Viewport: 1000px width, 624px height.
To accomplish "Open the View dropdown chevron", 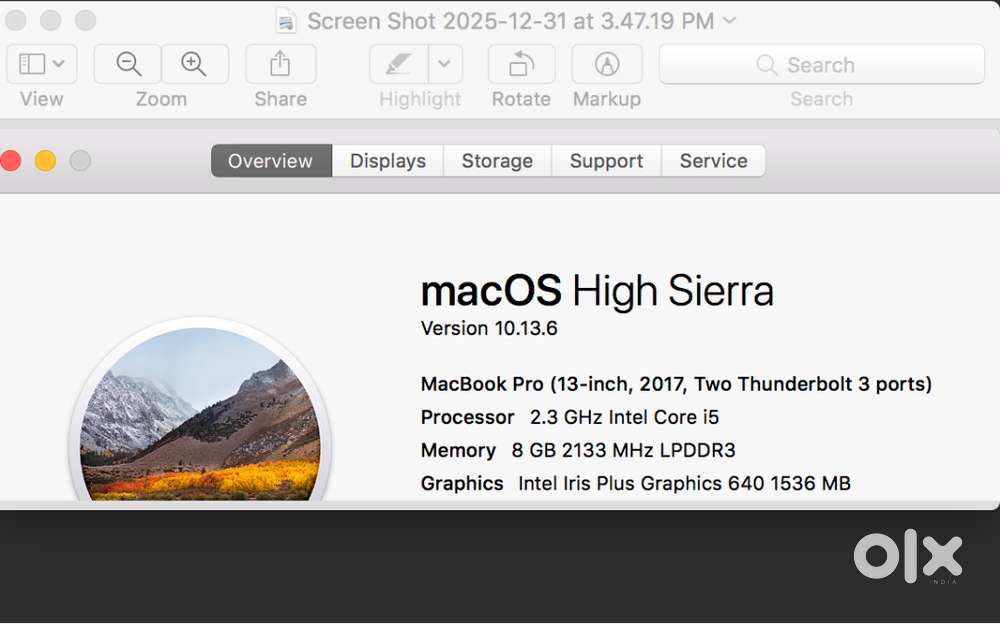I will click(59, 65).
